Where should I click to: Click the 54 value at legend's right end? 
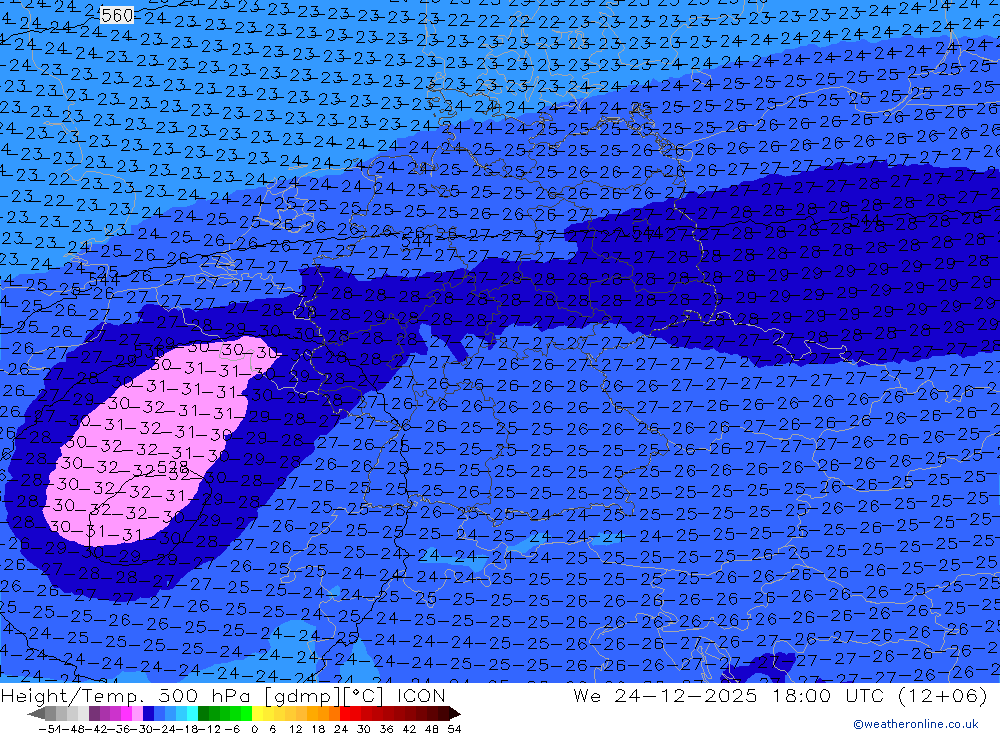coord(454,727)
